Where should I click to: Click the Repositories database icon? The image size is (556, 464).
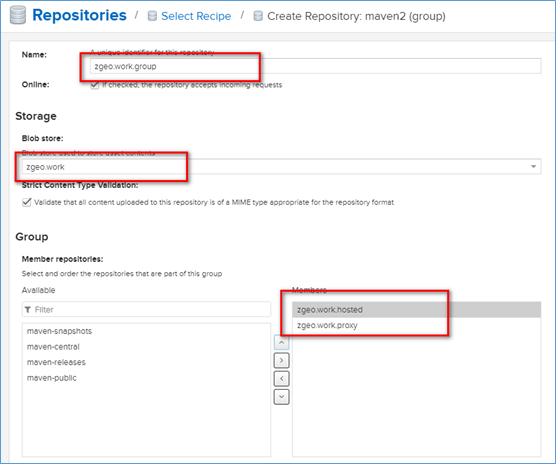(x=18, y=15)
